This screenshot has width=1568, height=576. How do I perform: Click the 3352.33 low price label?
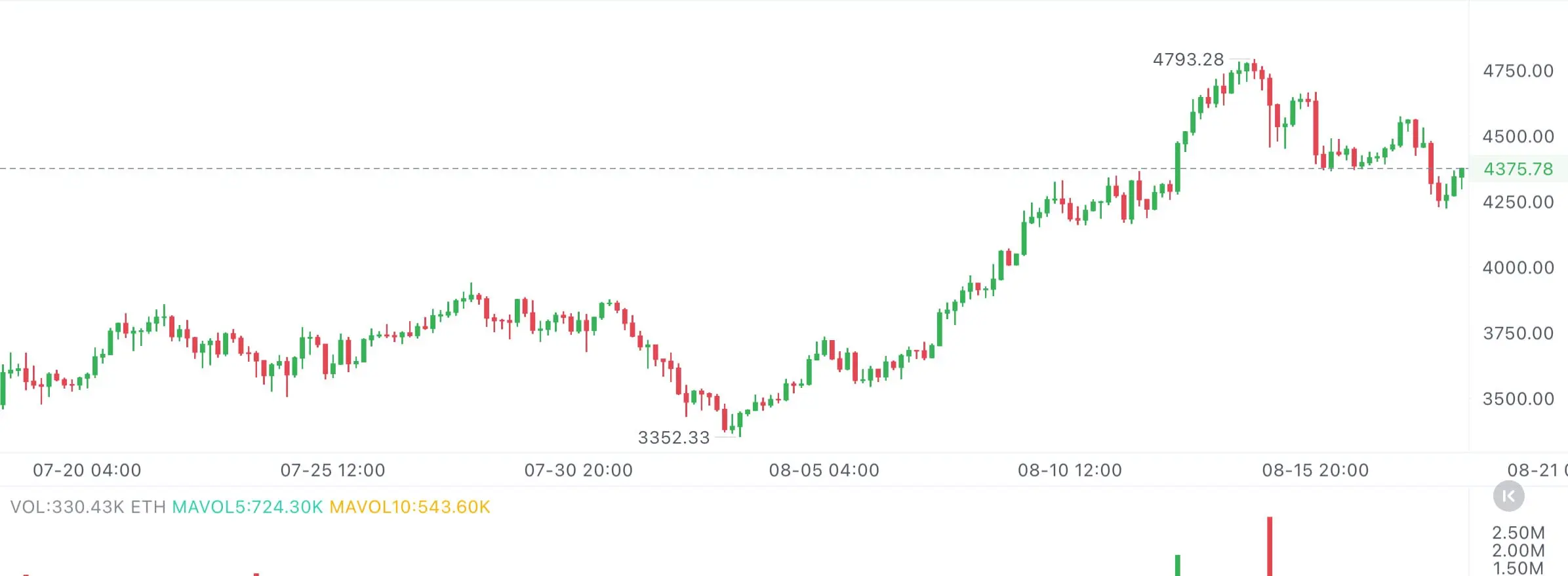click(x=673, y=438)
